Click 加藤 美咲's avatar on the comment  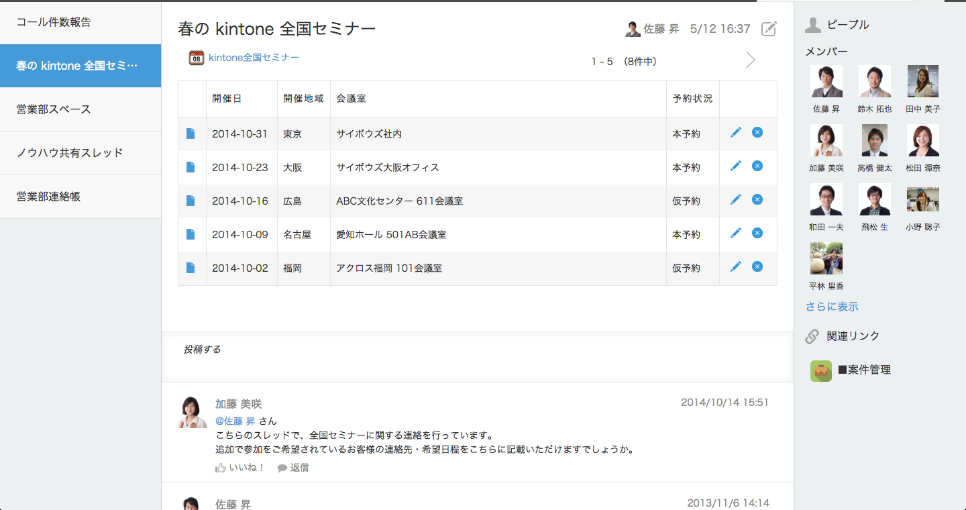(192, 412)
